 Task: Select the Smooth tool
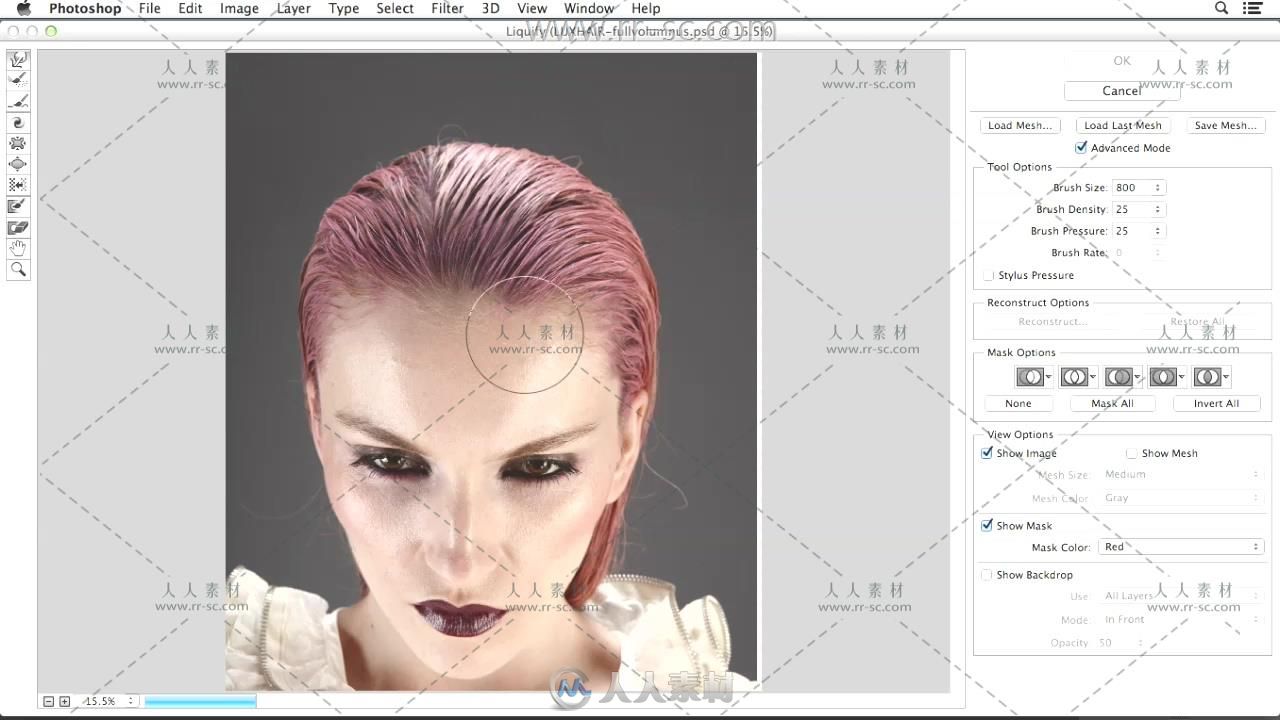click(x=18, y=102)
